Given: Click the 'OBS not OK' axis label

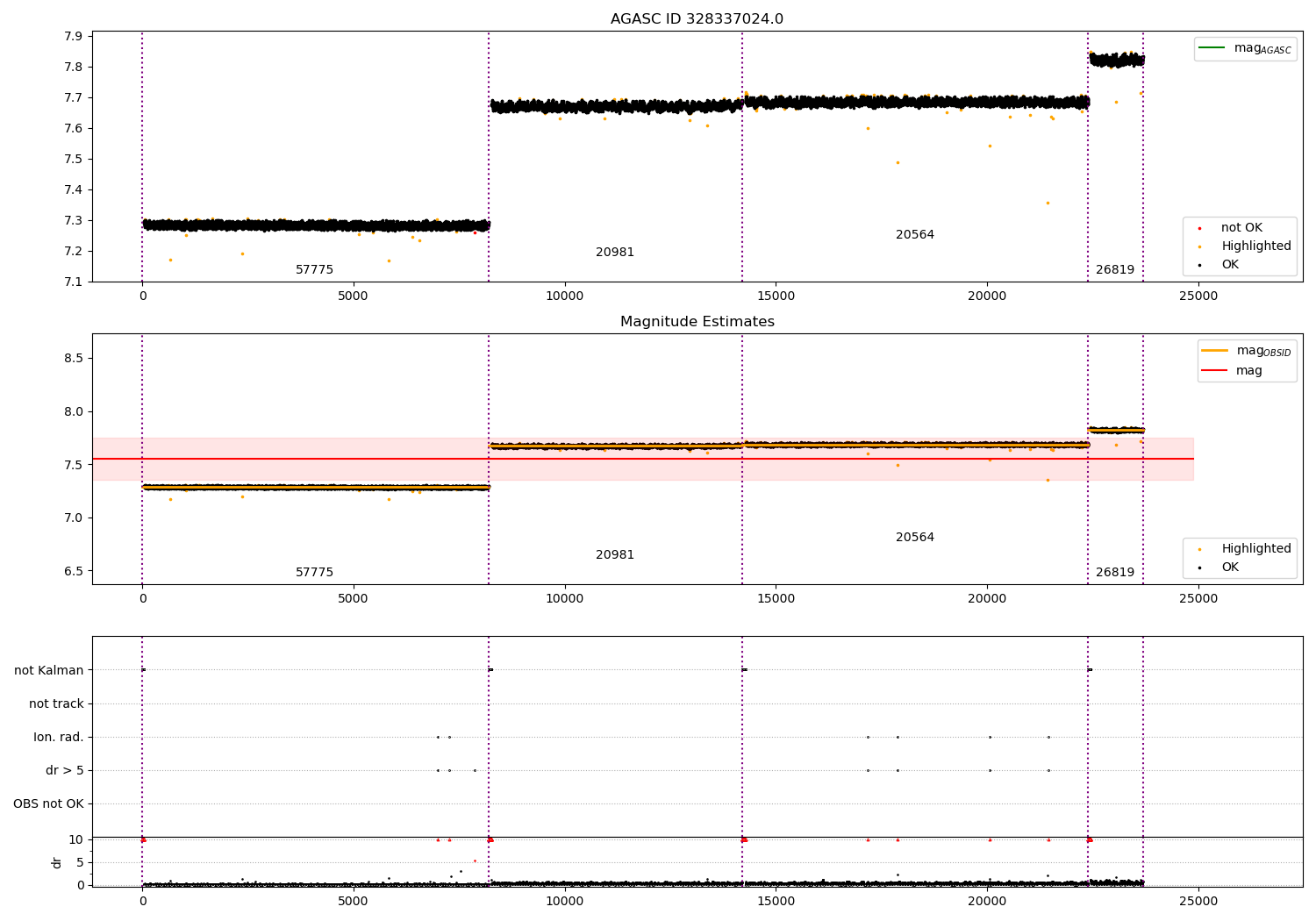Looking at the screenshot, I should point(48,803).
